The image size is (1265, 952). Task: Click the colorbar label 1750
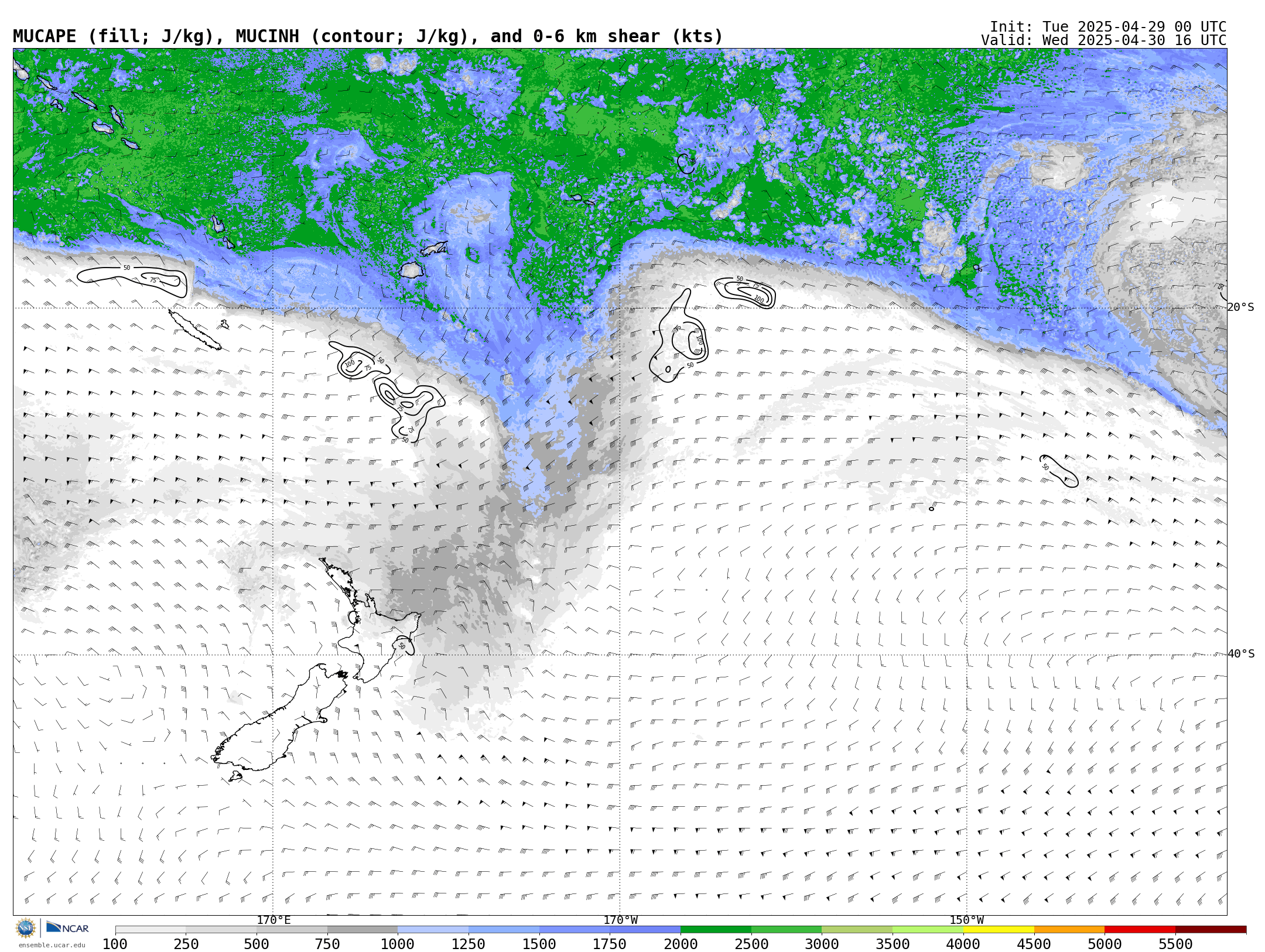pos(610,944)
